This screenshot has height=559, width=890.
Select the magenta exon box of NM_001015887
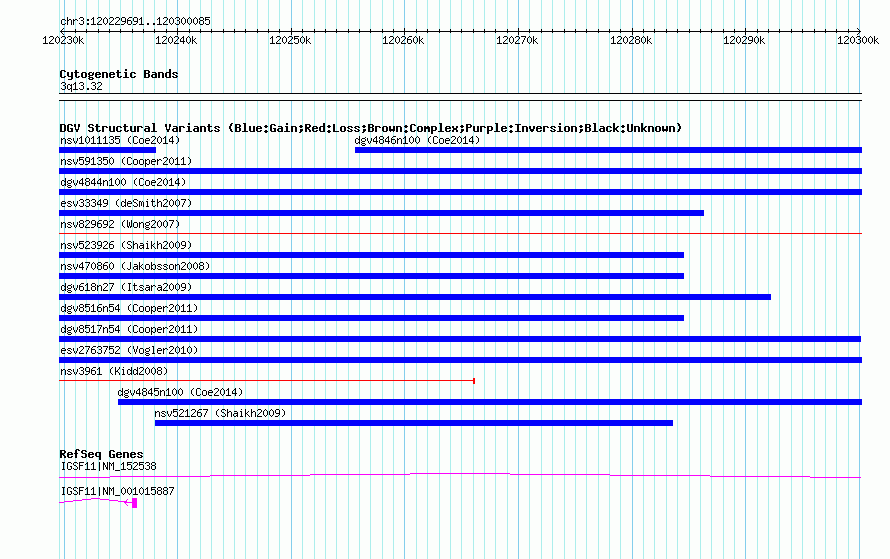point(135,503)
